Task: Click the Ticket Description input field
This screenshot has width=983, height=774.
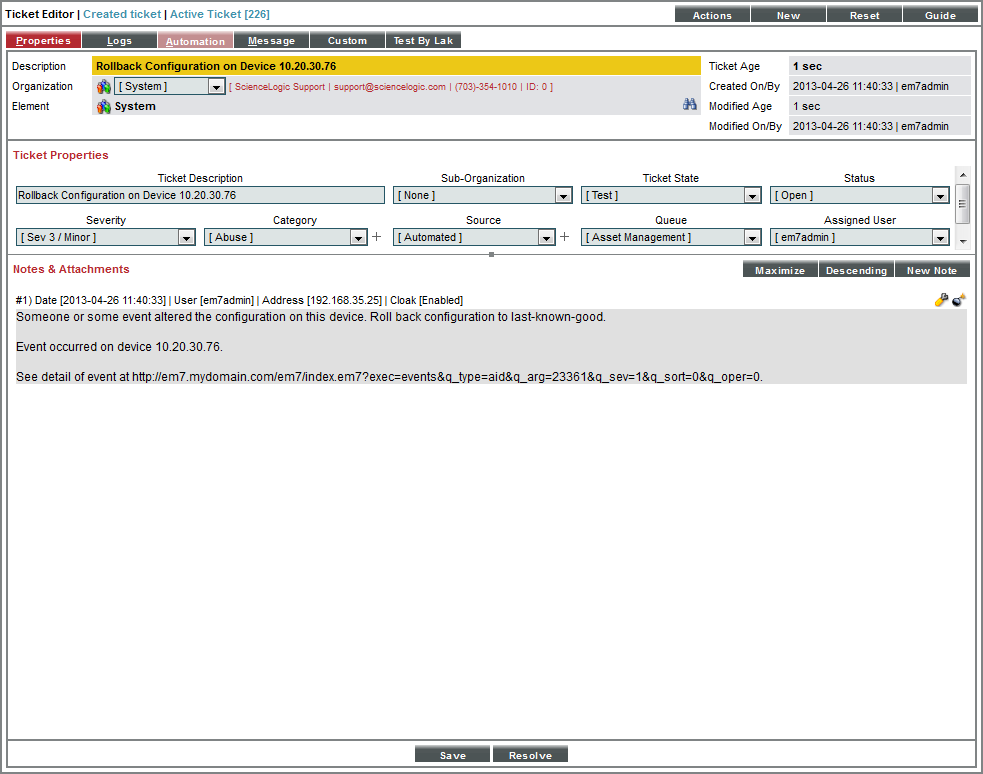Action: click(200, 196)
